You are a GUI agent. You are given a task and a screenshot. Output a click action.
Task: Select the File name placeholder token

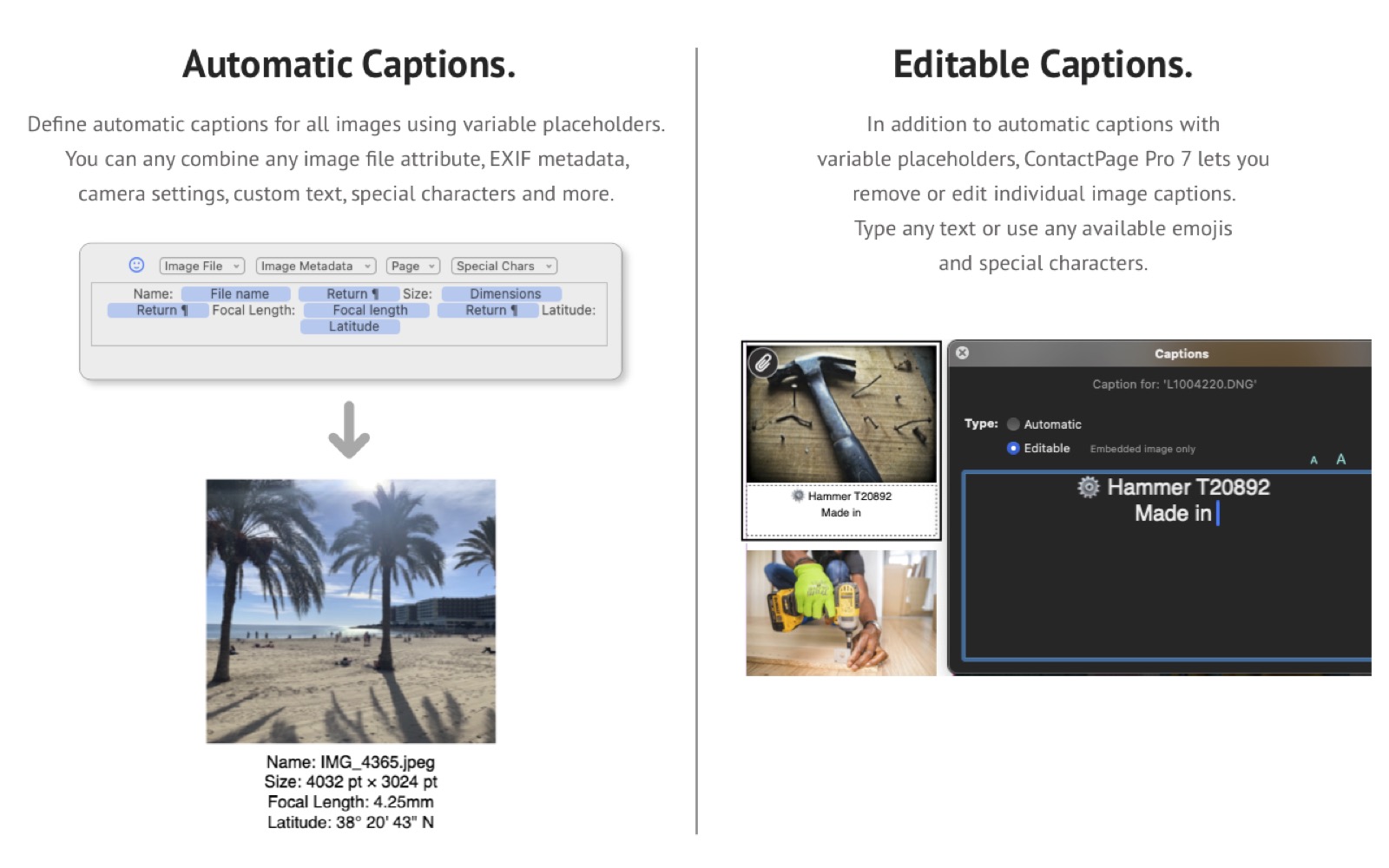point(236,293)
